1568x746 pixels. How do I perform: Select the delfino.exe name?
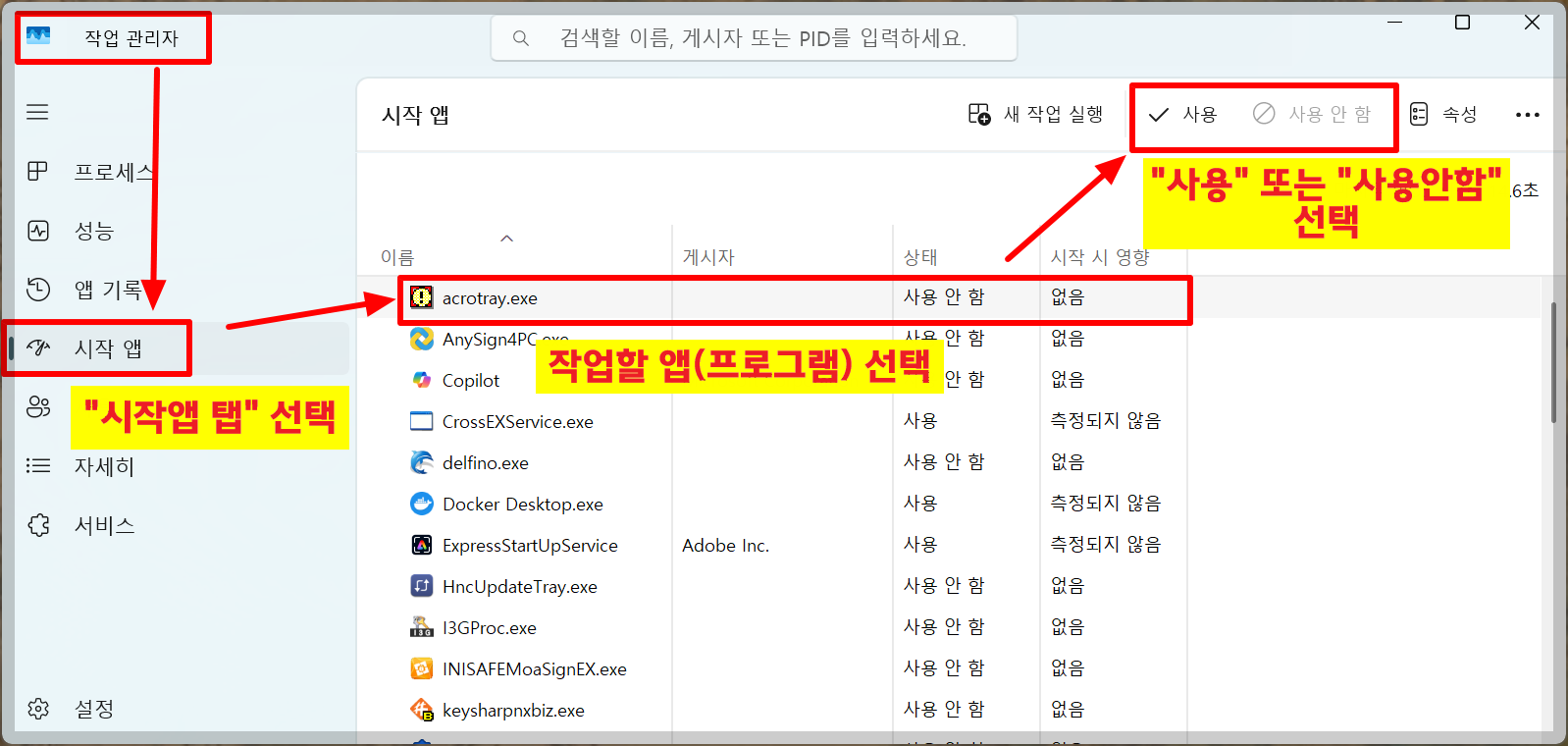click(486, 463)
